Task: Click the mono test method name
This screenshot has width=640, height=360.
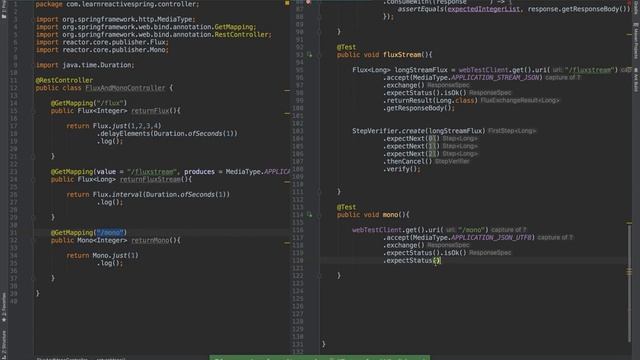Action: click(390, 215)
